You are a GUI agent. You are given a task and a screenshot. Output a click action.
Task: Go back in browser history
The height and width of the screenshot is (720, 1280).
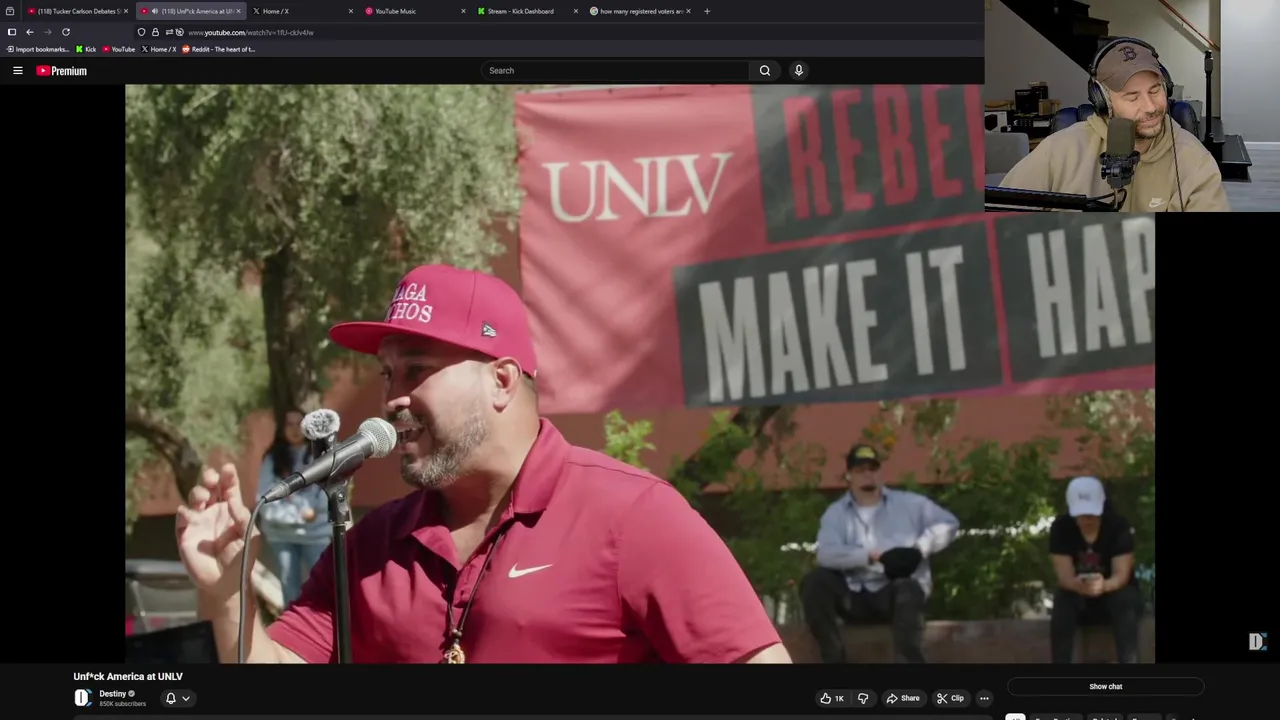pyautogui.click(x=29, y=32)
